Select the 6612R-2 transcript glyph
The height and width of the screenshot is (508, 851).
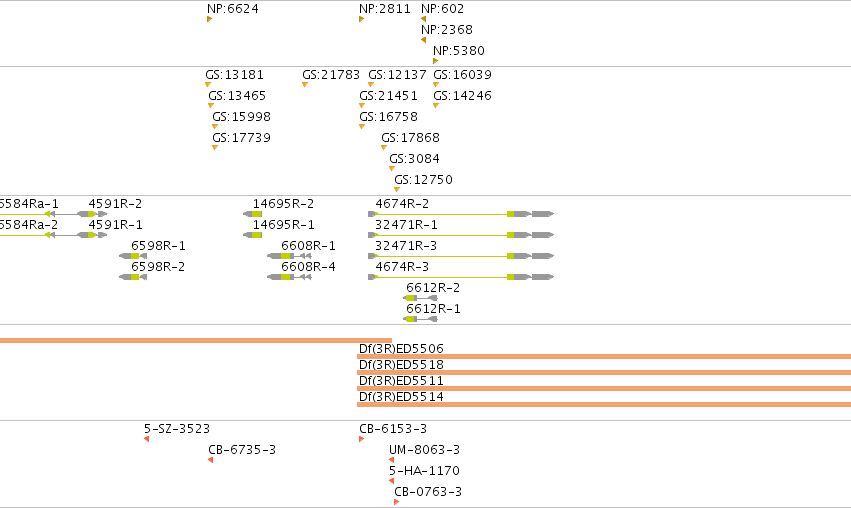421,299
